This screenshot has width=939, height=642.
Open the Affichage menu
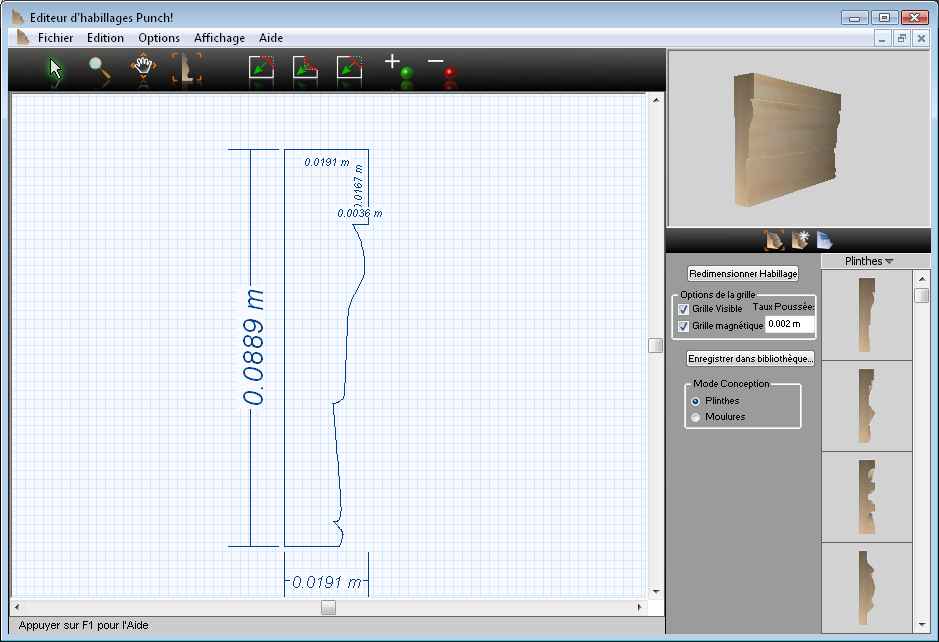(x=219, y=38)
